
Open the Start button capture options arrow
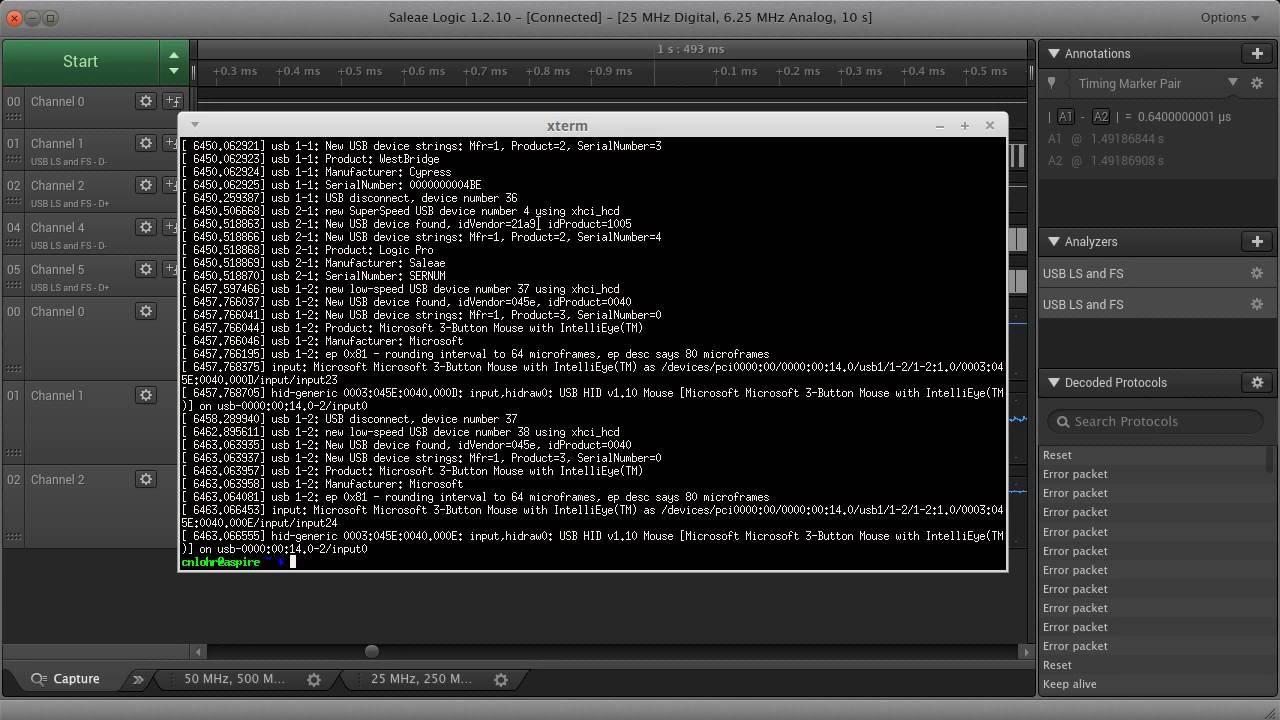(x=173, y=72)
